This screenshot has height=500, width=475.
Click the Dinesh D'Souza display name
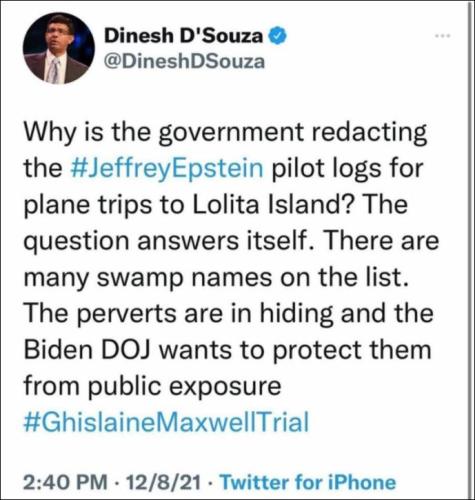[x=183, y=36]
